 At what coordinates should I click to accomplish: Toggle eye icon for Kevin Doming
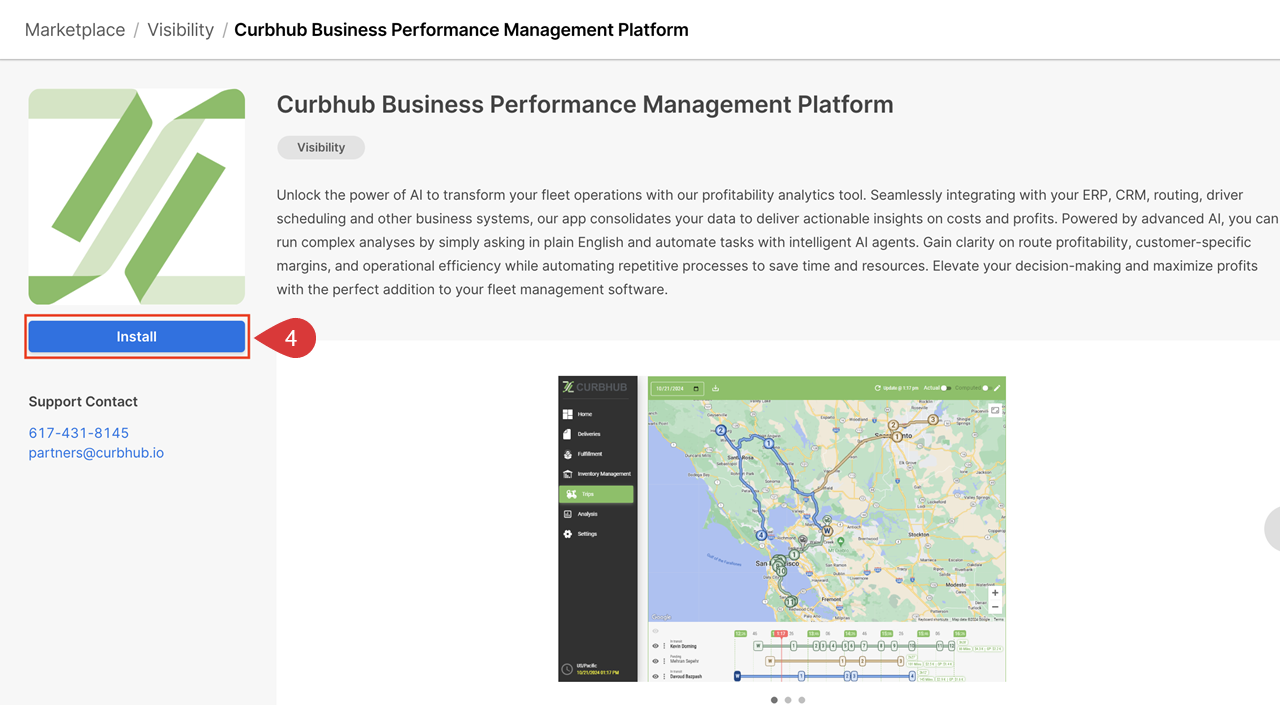coord(655,646)
